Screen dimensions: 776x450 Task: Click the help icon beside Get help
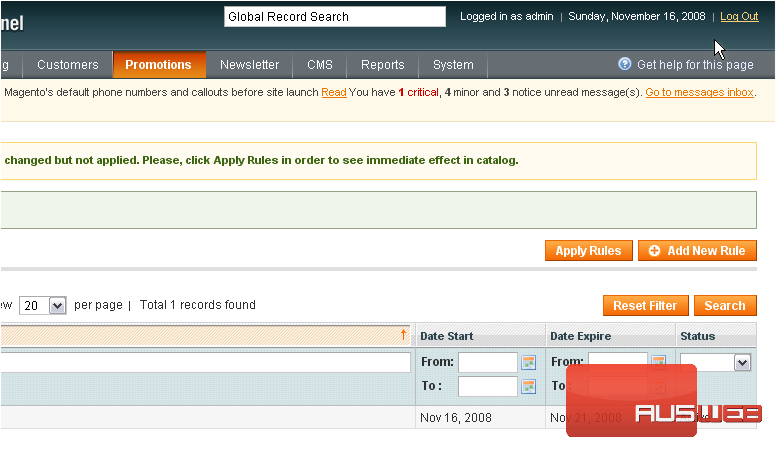(x=625, y=64)
